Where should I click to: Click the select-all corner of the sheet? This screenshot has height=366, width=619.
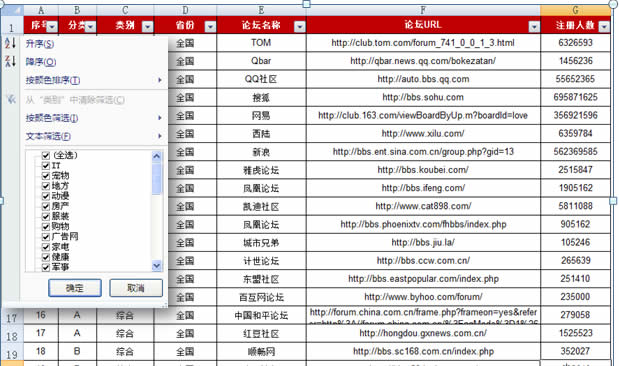pyautogui.click(x=12, y=10)
